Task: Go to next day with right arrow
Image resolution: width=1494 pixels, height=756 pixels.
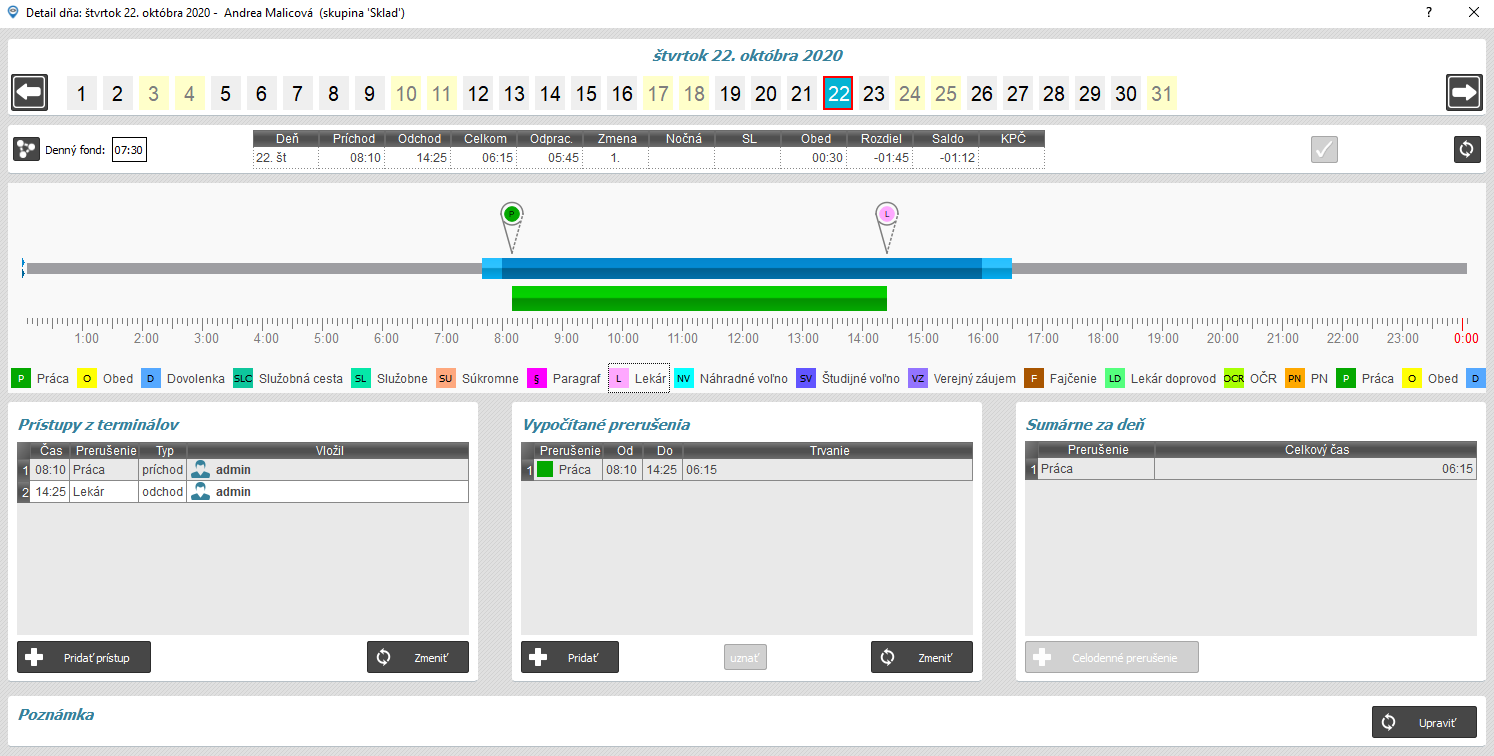Action: coord(1464,93)
